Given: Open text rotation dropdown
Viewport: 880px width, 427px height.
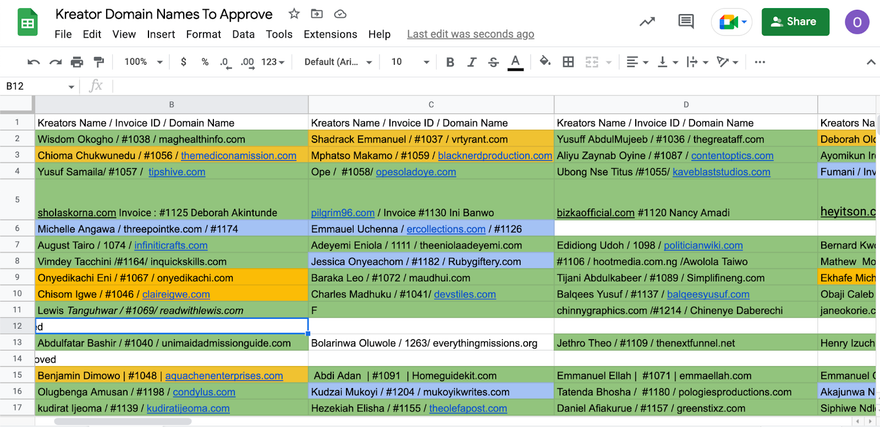Looking at the screenshot, I should click(728, 62).
